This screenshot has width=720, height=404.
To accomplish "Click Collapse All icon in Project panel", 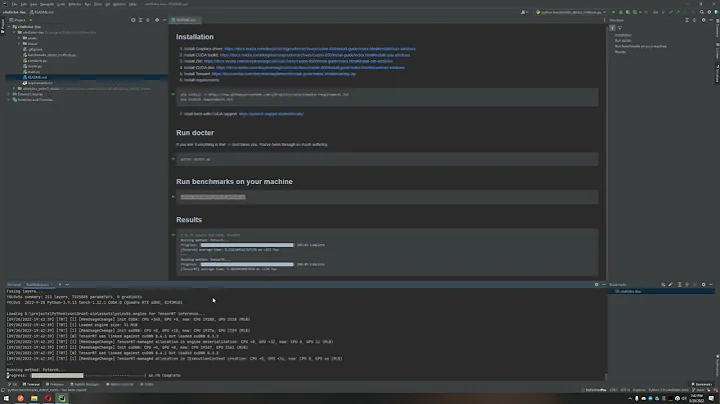I will coord(148,20).
